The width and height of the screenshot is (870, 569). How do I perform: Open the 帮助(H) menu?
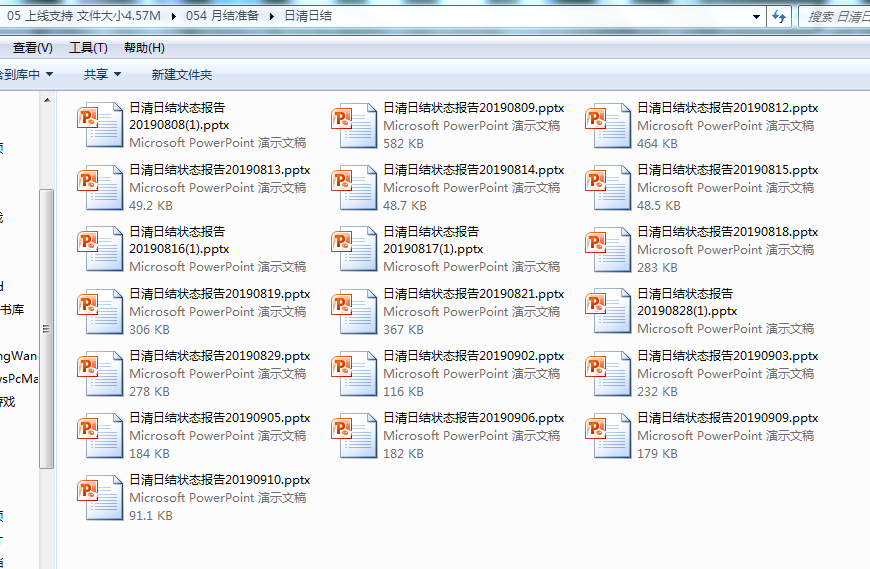tap(144, 48)
